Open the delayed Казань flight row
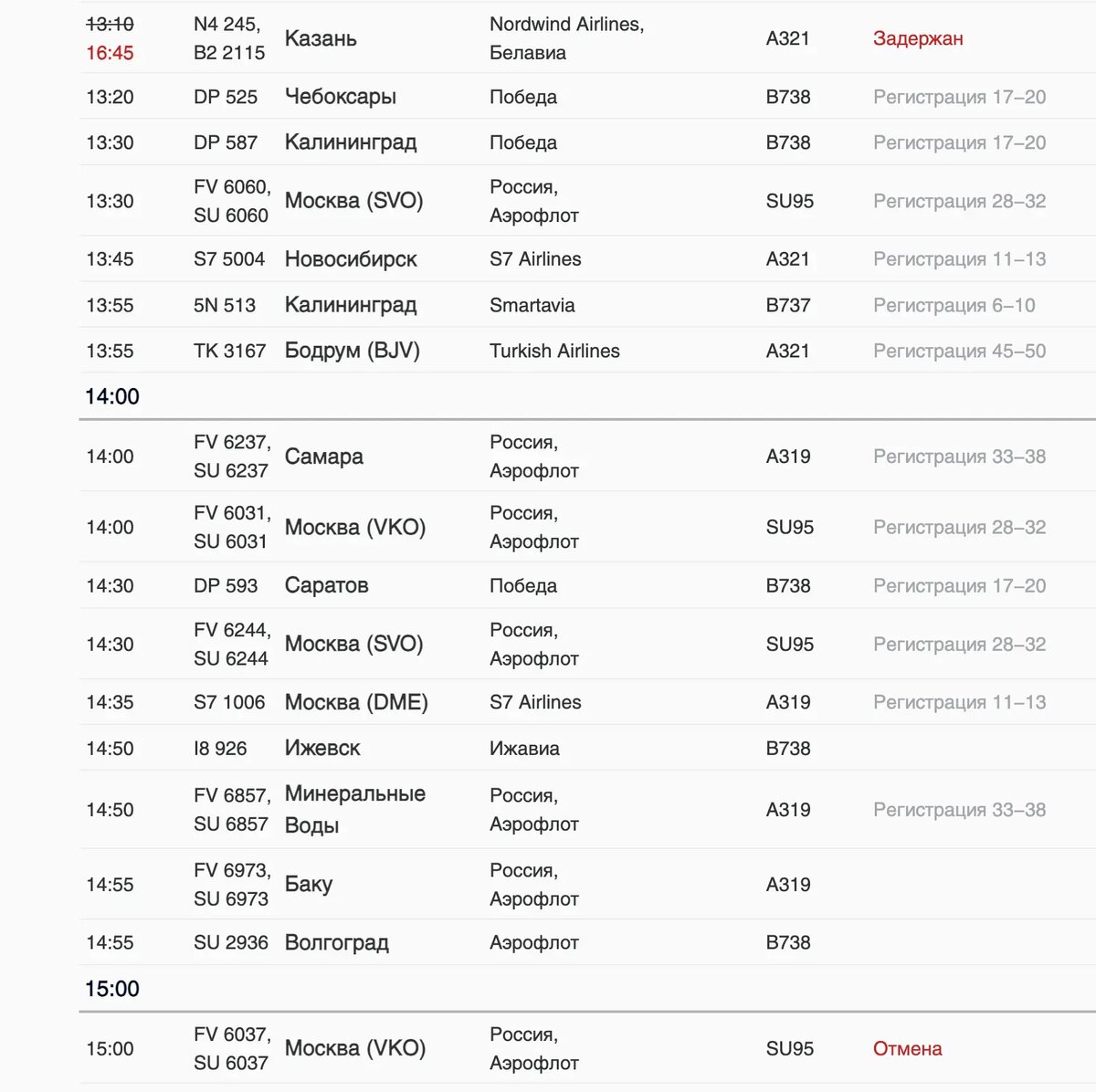The width and height of the screenshot is (1096, 1092). click(587, 38)
